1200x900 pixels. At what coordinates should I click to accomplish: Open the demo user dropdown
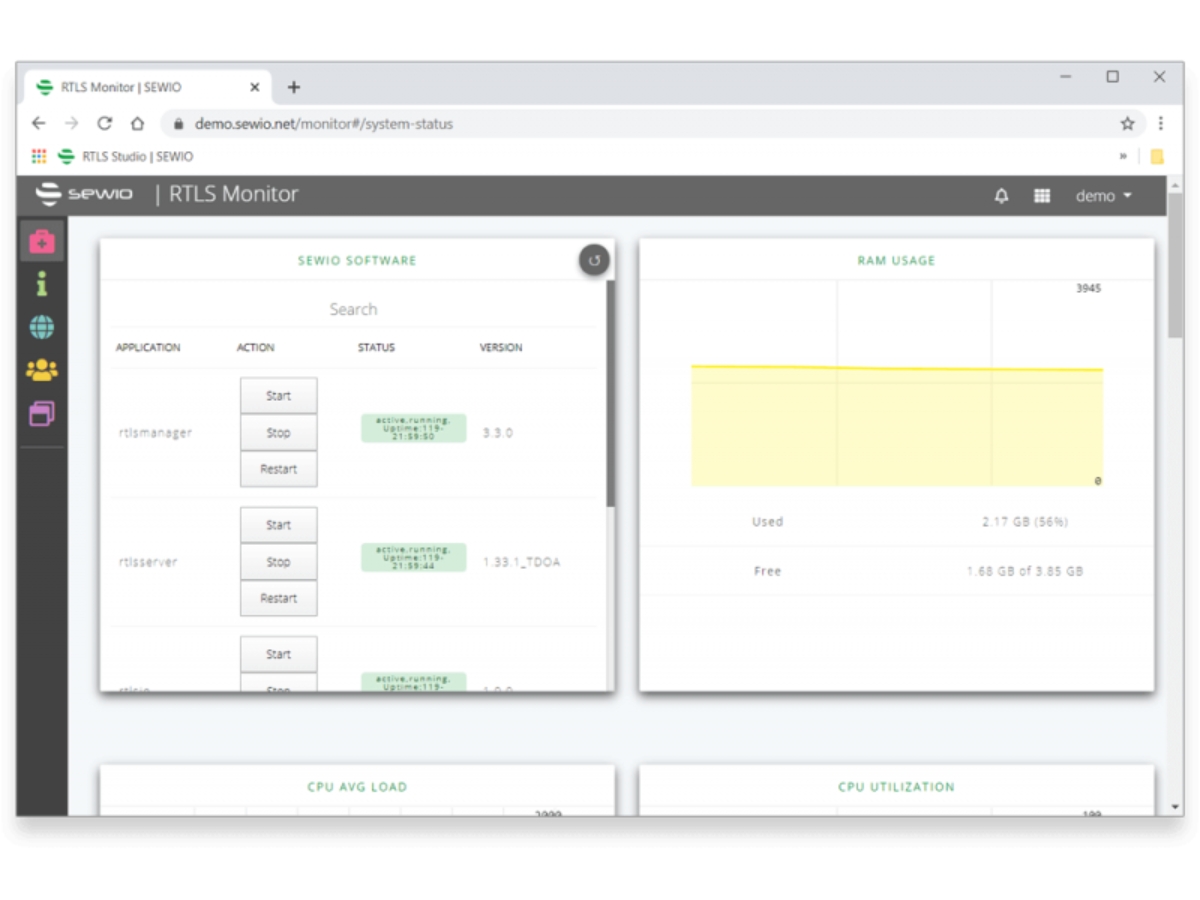click(1103, 196)
